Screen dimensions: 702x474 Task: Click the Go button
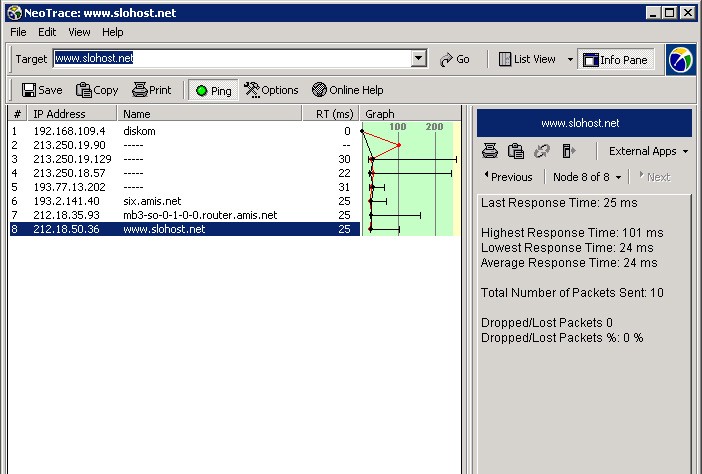[454, 59]
